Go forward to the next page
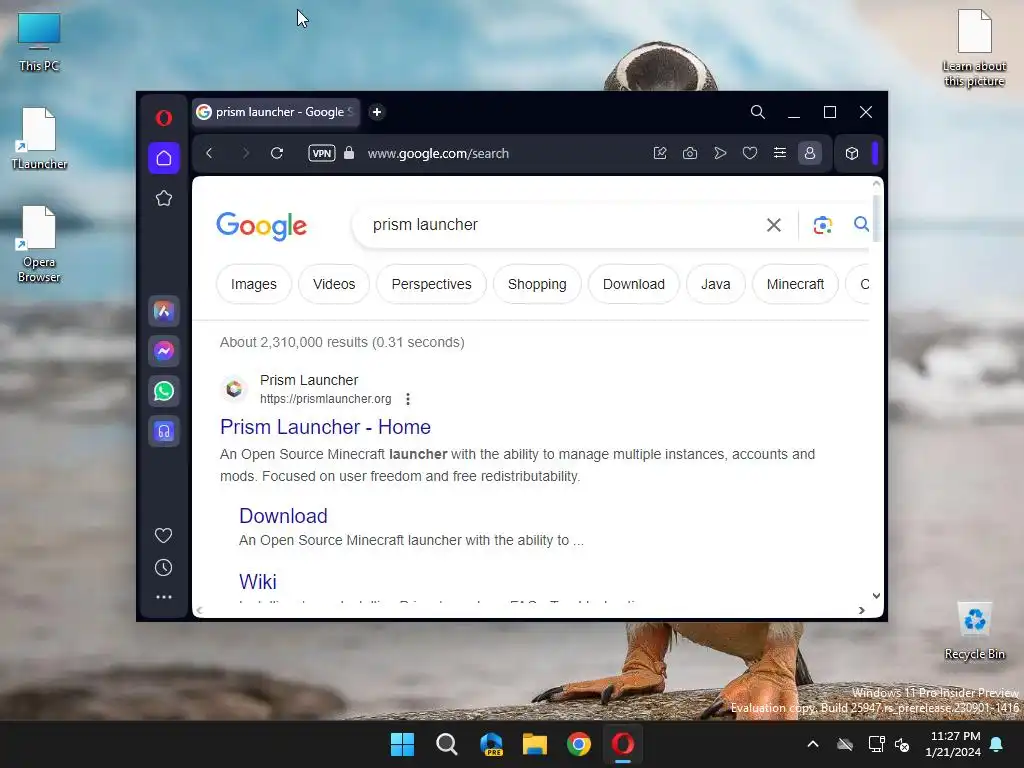The image size is (1024, 768). (246, 153)
